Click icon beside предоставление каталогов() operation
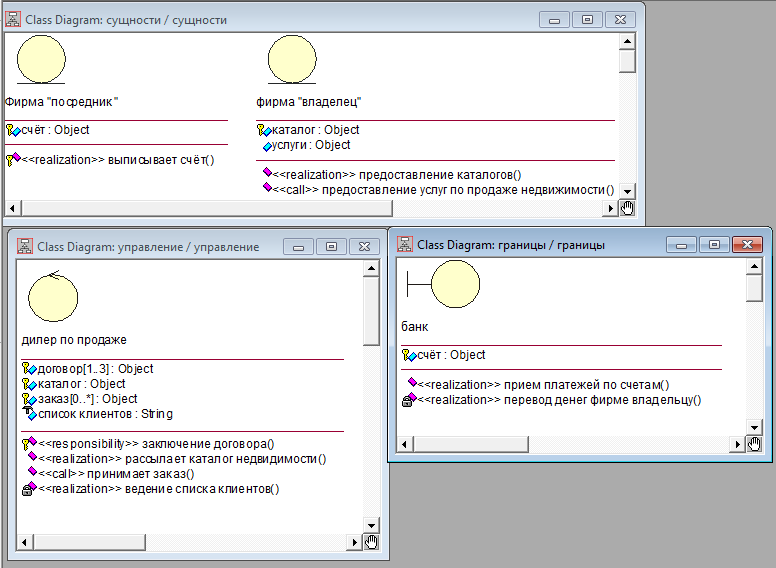The height and width of the screenshot is (568, 776). (x=267, y=172)
